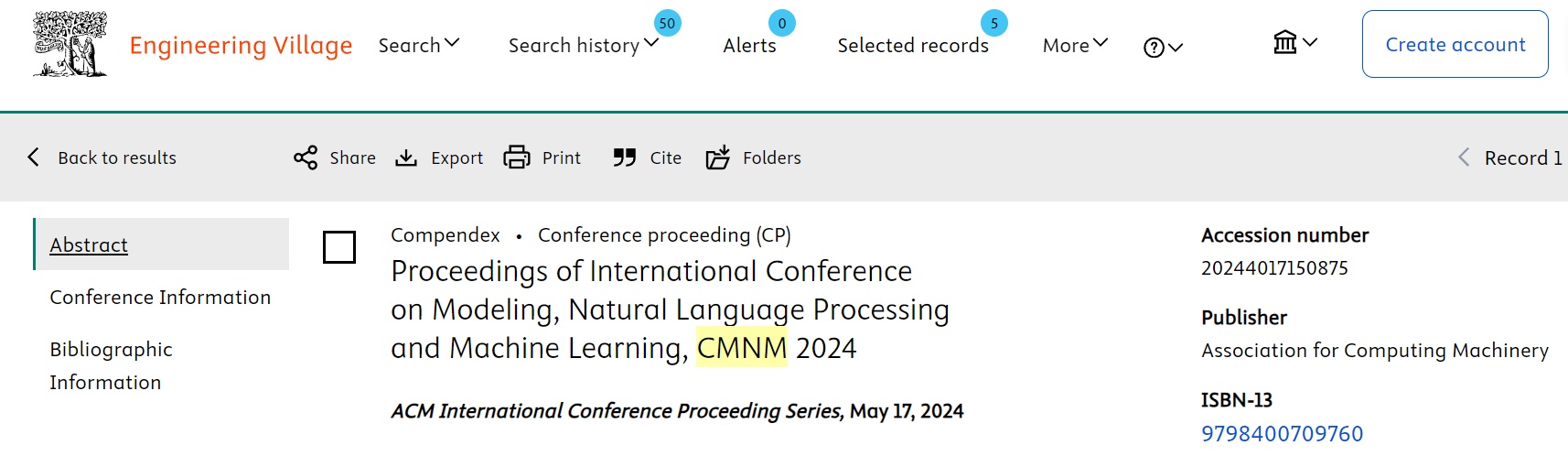This screenshot has width=1568, height=456.
Task: Go to previous record arrow
Action: coord(1464,157)
